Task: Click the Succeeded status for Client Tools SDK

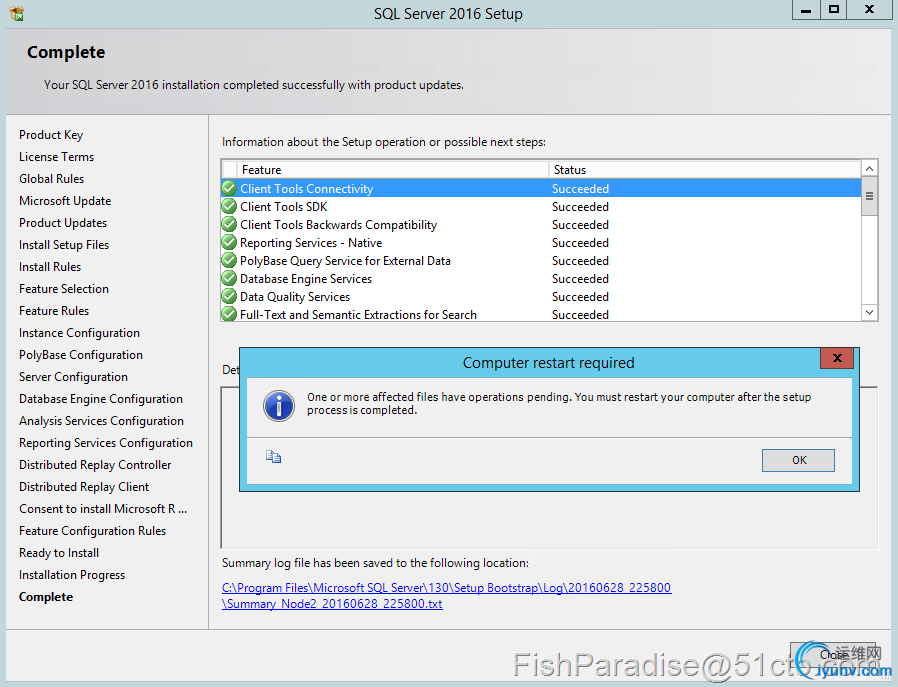Action: point(580,207)
